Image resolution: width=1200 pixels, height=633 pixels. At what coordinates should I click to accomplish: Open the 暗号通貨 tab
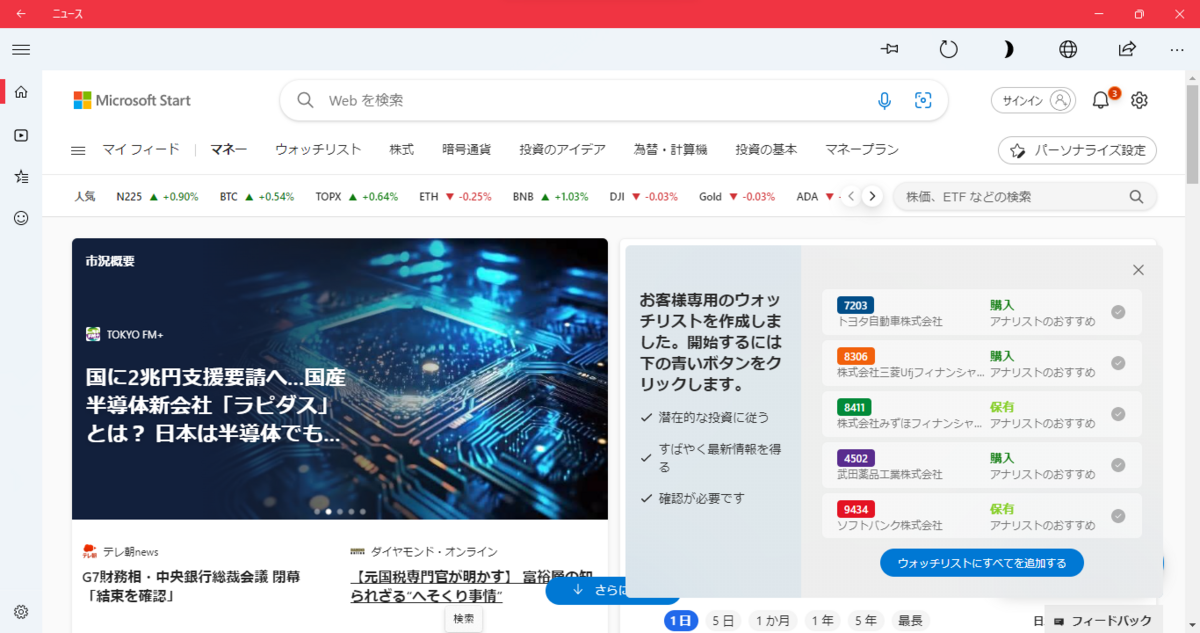467,150
